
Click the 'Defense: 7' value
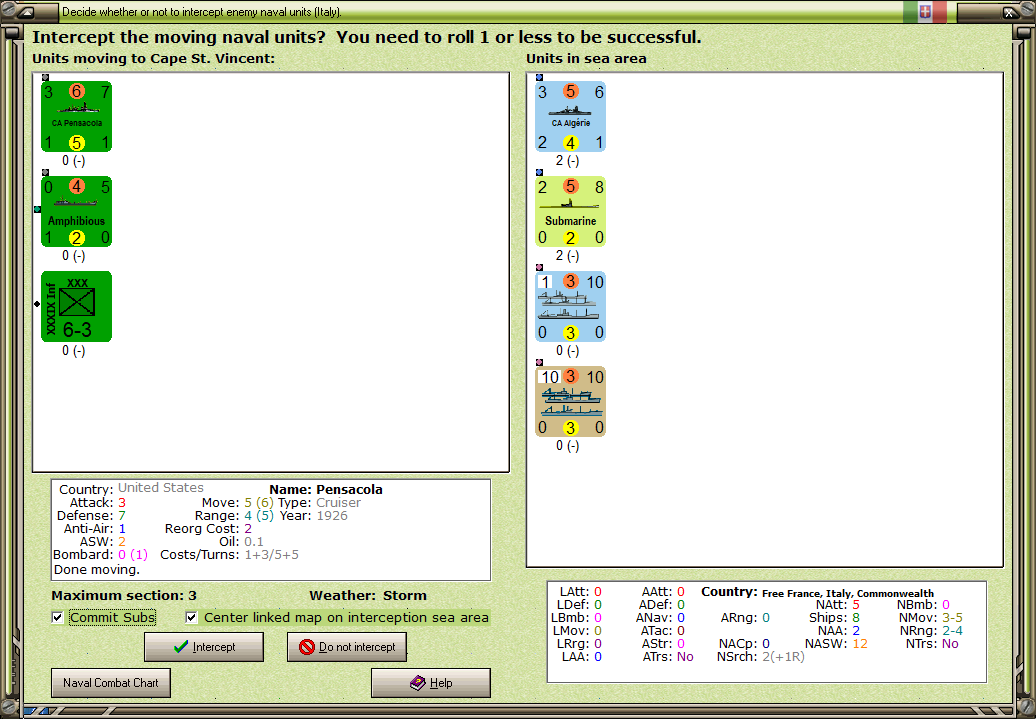pos(91,515)
